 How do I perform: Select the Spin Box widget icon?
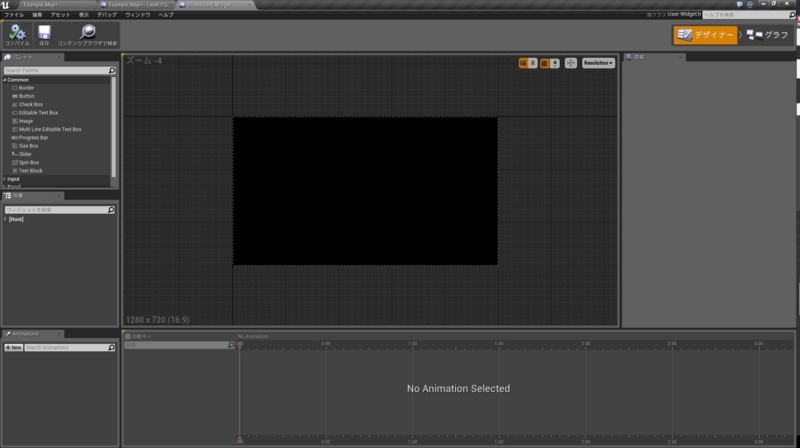(x=15, y=162)
